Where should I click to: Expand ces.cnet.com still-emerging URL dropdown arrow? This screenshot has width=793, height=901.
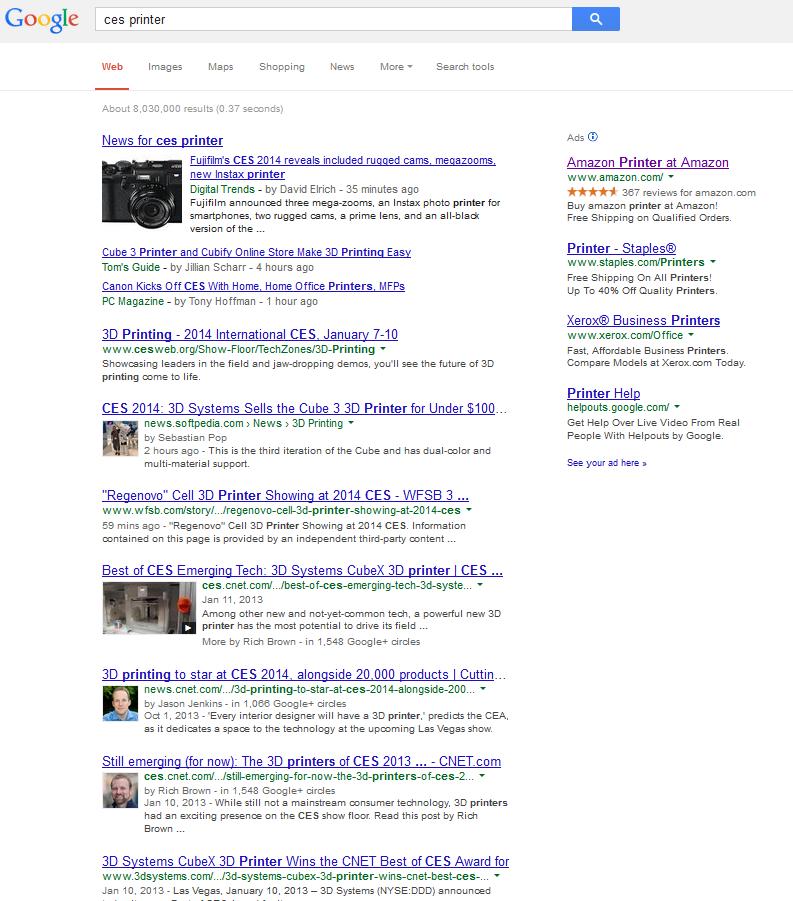click(x=482, y=776)
